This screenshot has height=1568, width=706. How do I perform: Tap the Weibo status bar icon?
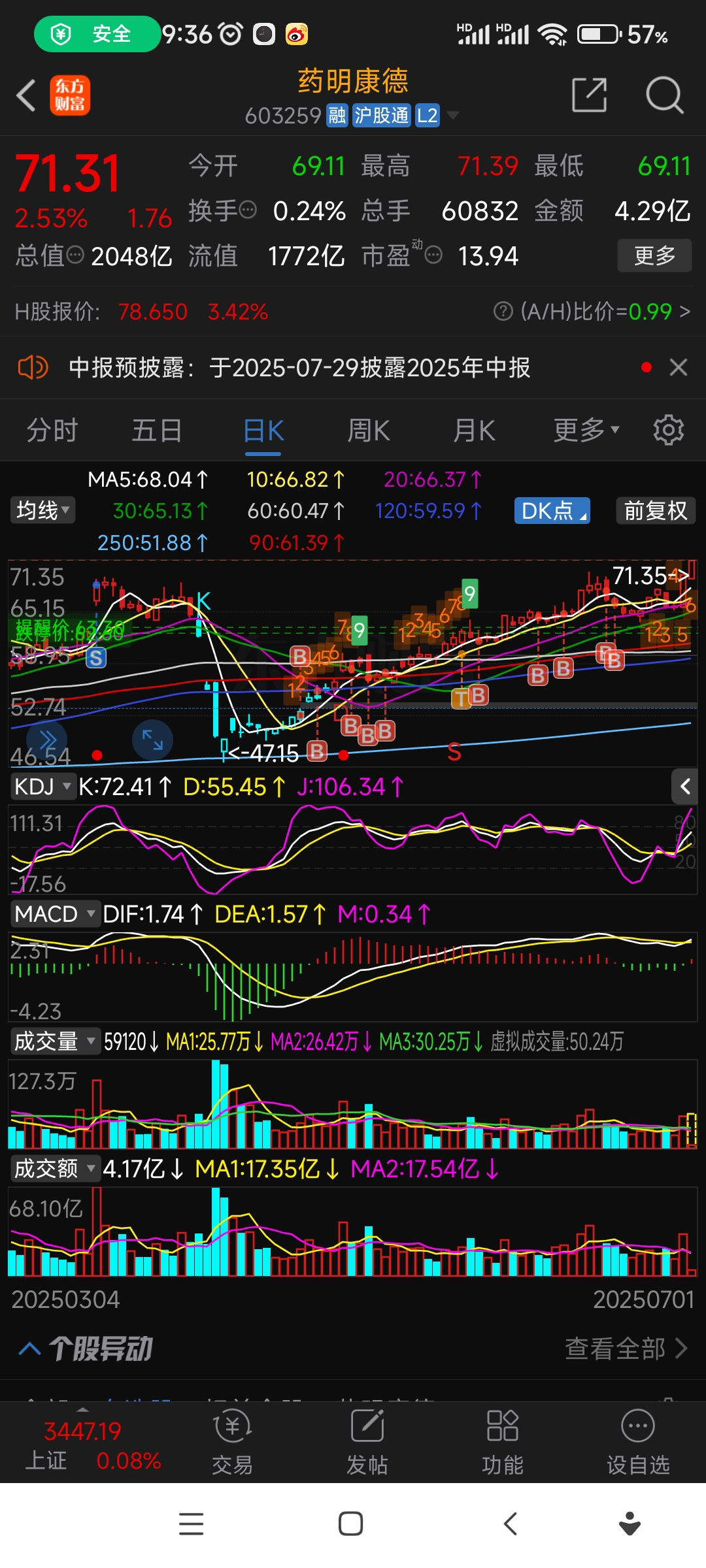297,34
